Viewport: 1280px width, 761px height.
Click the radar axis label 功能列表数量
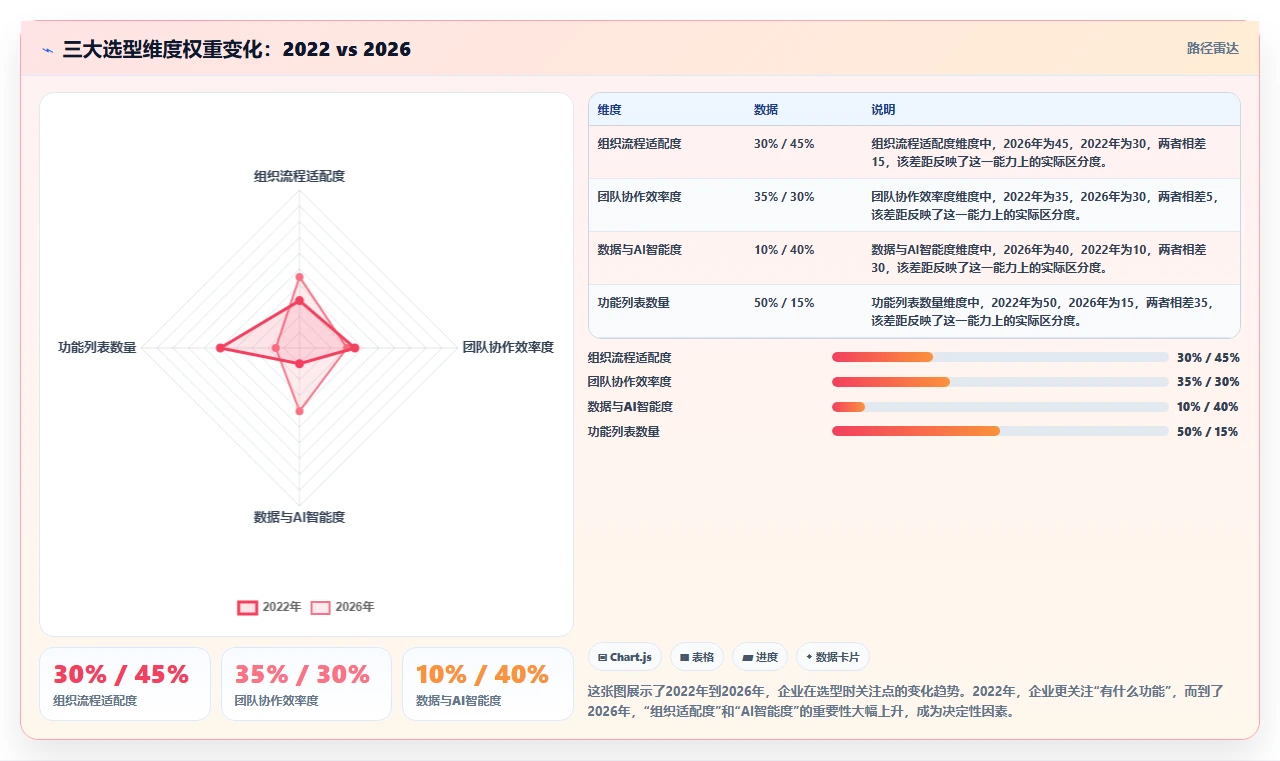[x=97, y=347]
